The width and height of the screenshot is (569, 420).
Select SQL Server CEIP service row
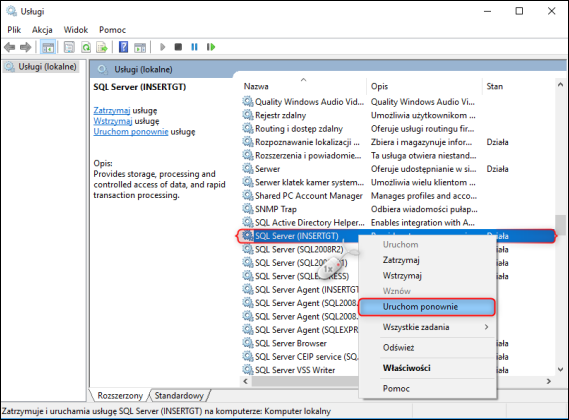click(307, 357)
